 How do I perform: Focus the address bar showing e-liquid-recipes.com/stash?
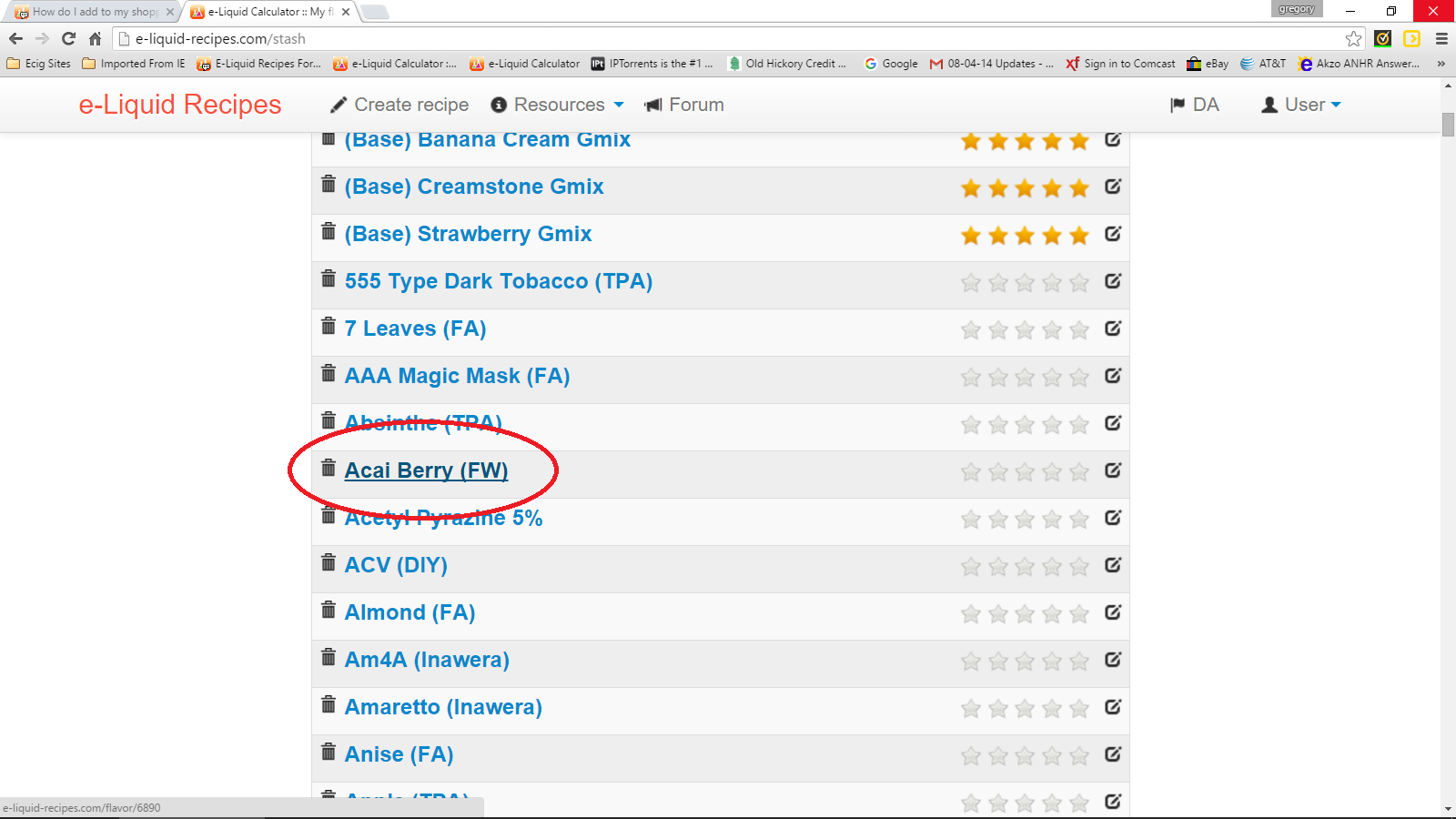728,38
